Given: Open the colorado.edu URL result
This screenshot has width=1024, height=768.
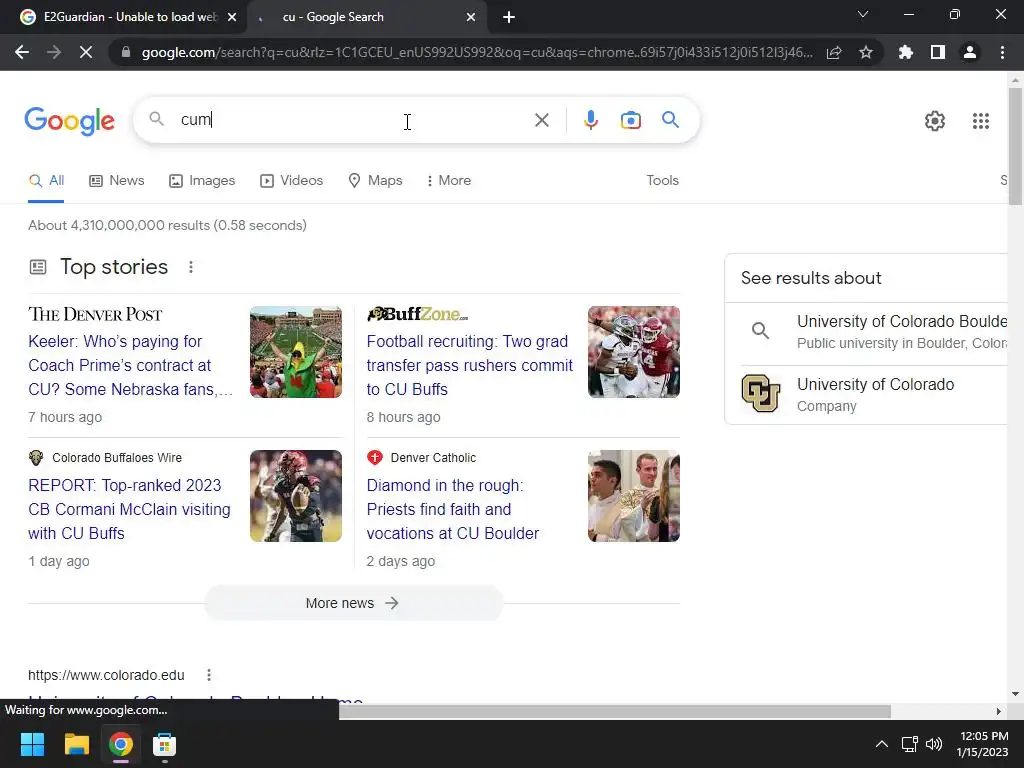Looking at the screenshot, I should [106, 675].
